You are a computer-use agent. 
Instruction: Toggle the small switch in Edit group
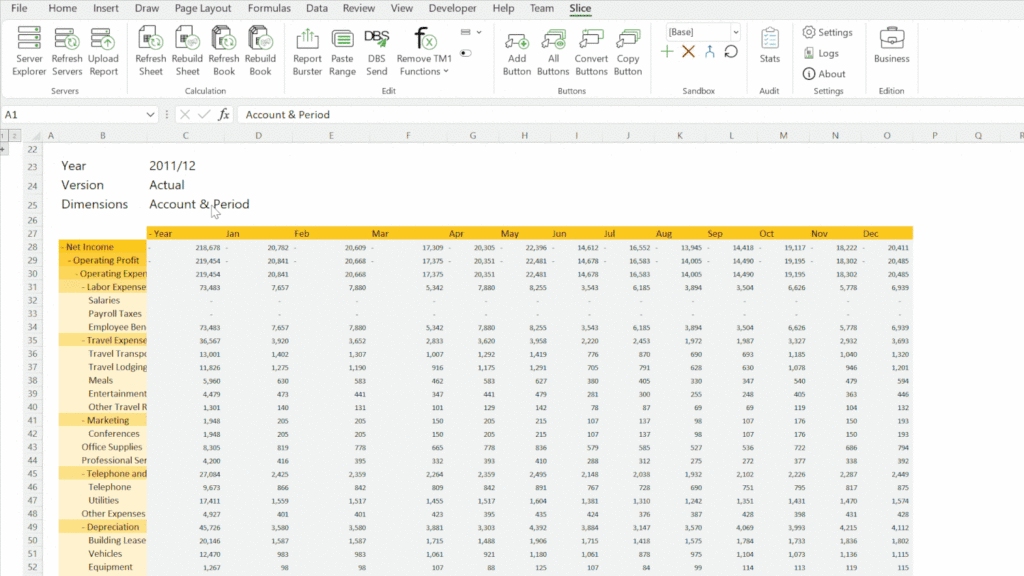(x=466, y=53)
